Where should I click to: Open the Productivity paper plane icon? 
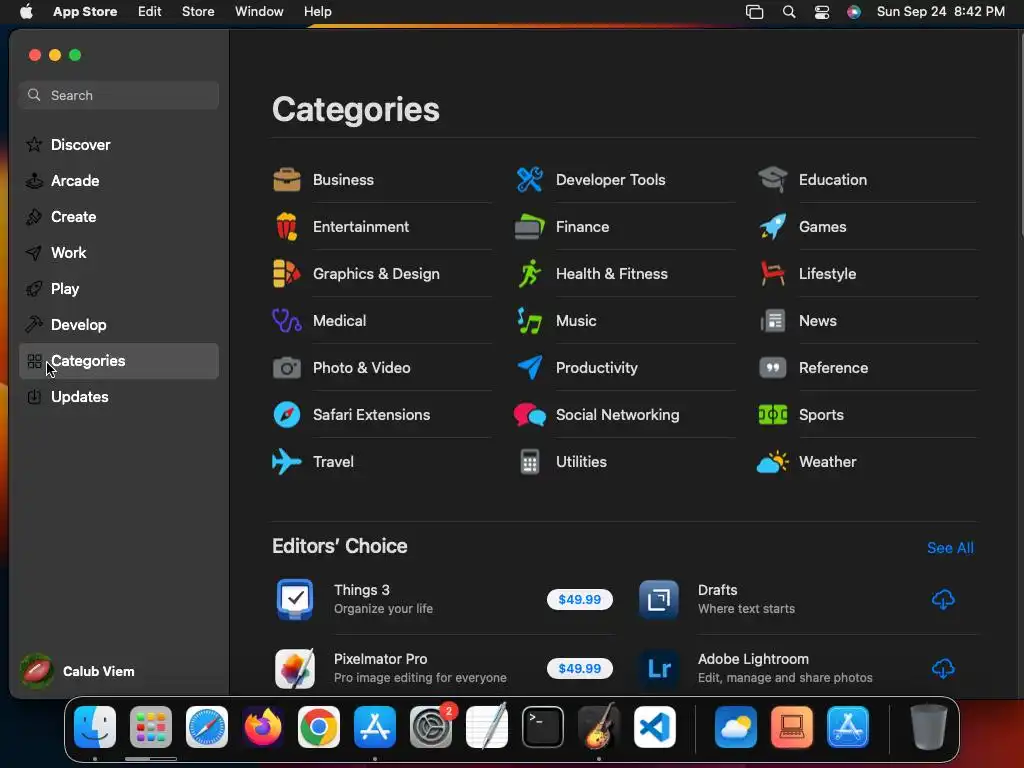pyautogui.click(x=530, y=368)
